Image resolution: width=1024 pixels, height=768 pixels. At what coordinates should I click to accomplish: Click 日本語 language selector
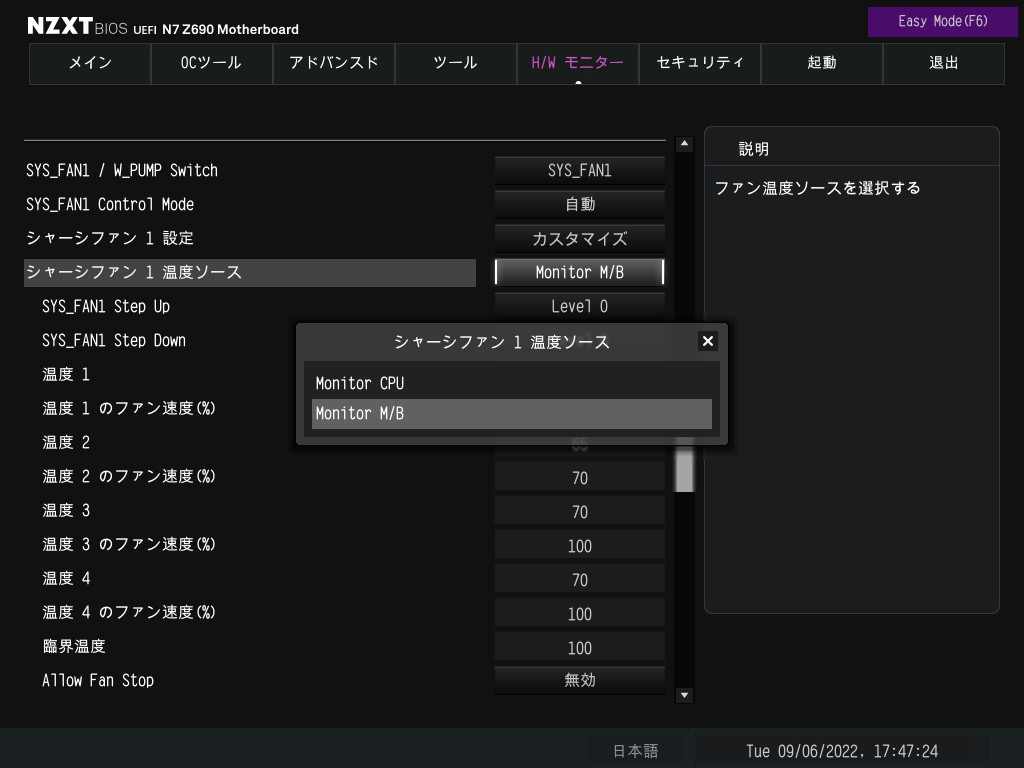635,751
